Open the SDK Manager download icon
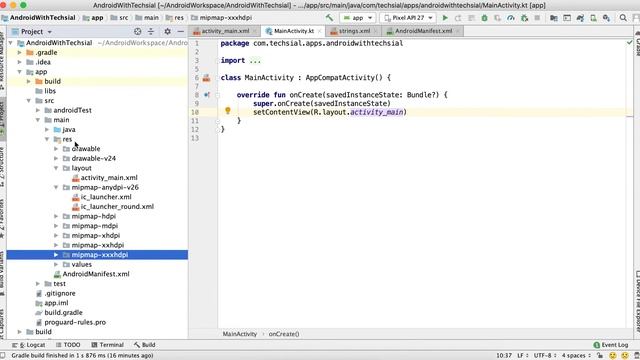 [606, 18]
